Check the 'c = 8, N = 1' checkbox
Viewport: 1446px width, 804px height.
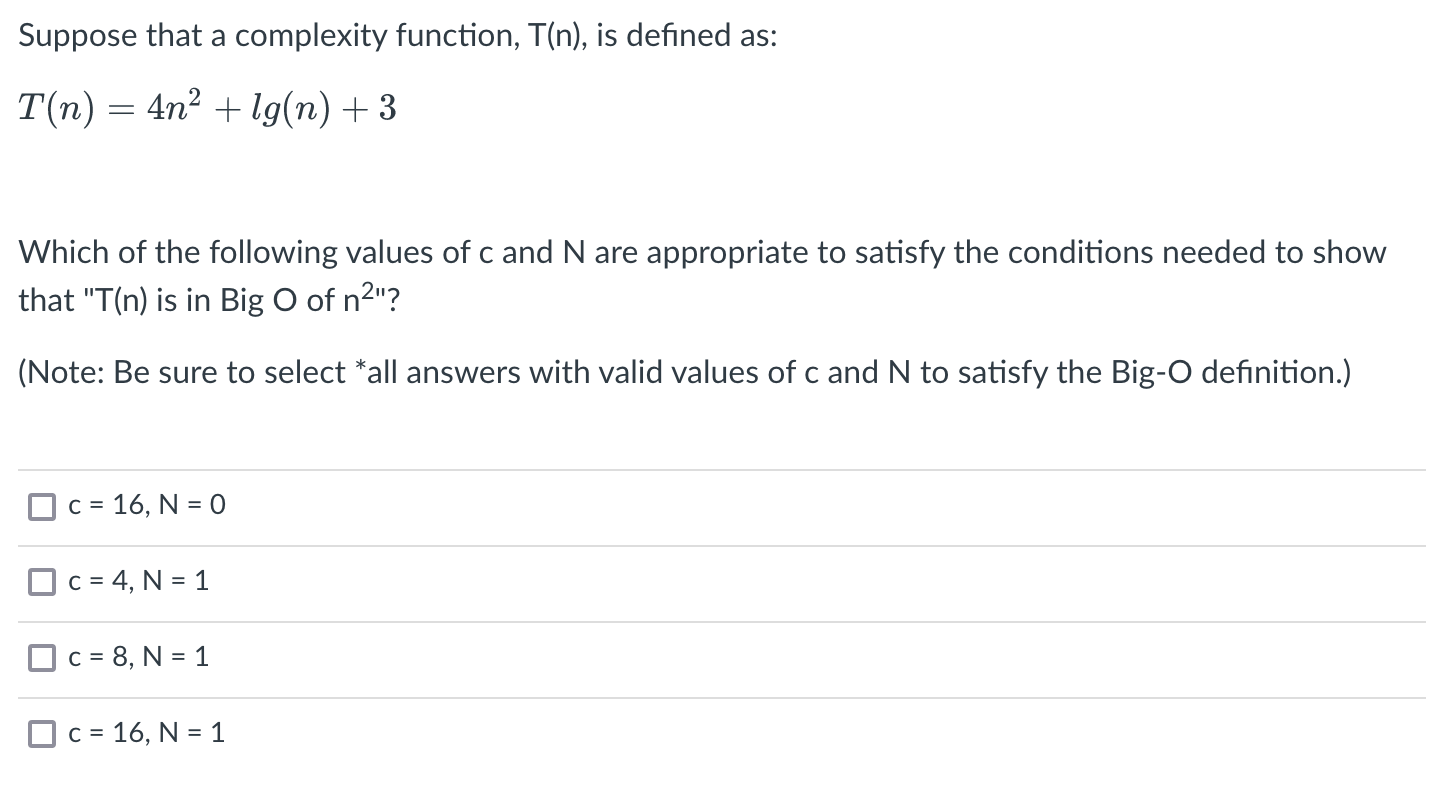click(41, 657)
